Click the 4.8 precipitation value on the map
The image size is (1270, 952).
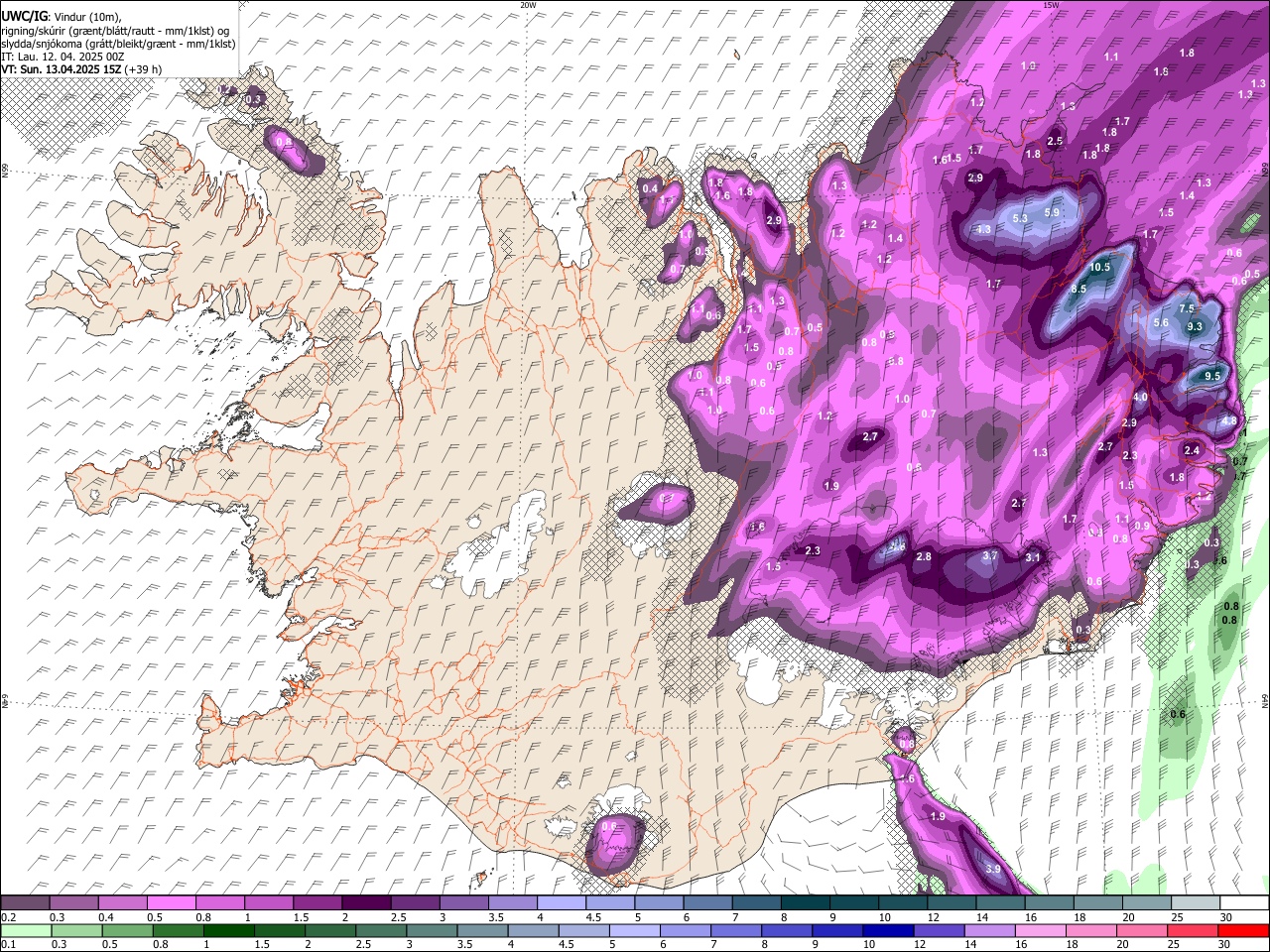1229,420
